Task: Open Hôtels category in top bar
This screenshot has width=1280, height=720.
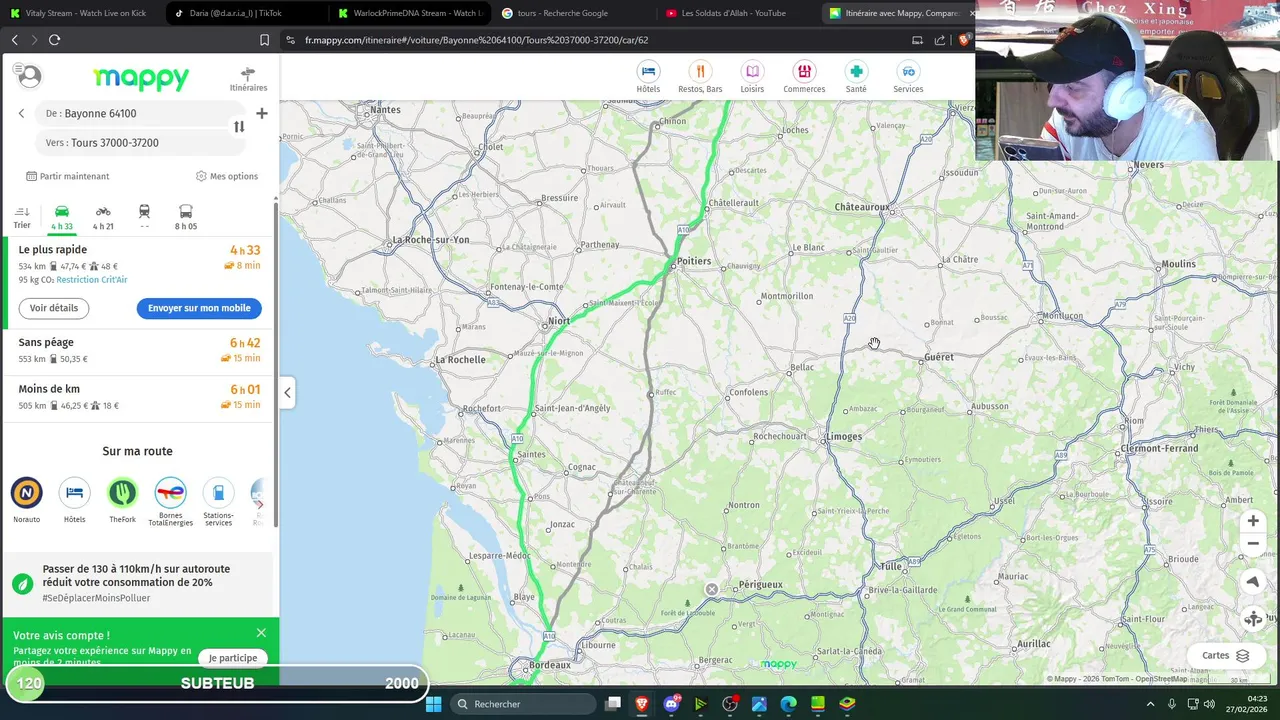Action: tap(648, 77)
